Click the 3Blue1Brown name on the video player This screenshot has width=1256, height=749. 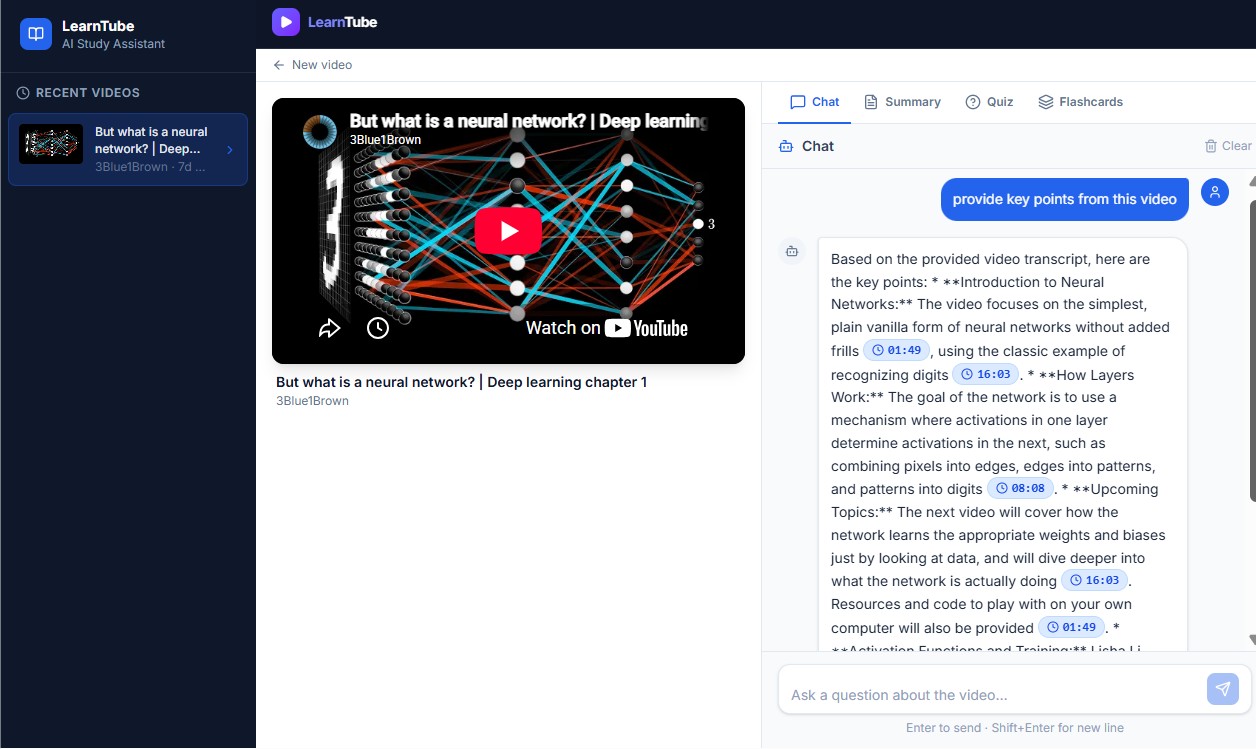point(385,140)
